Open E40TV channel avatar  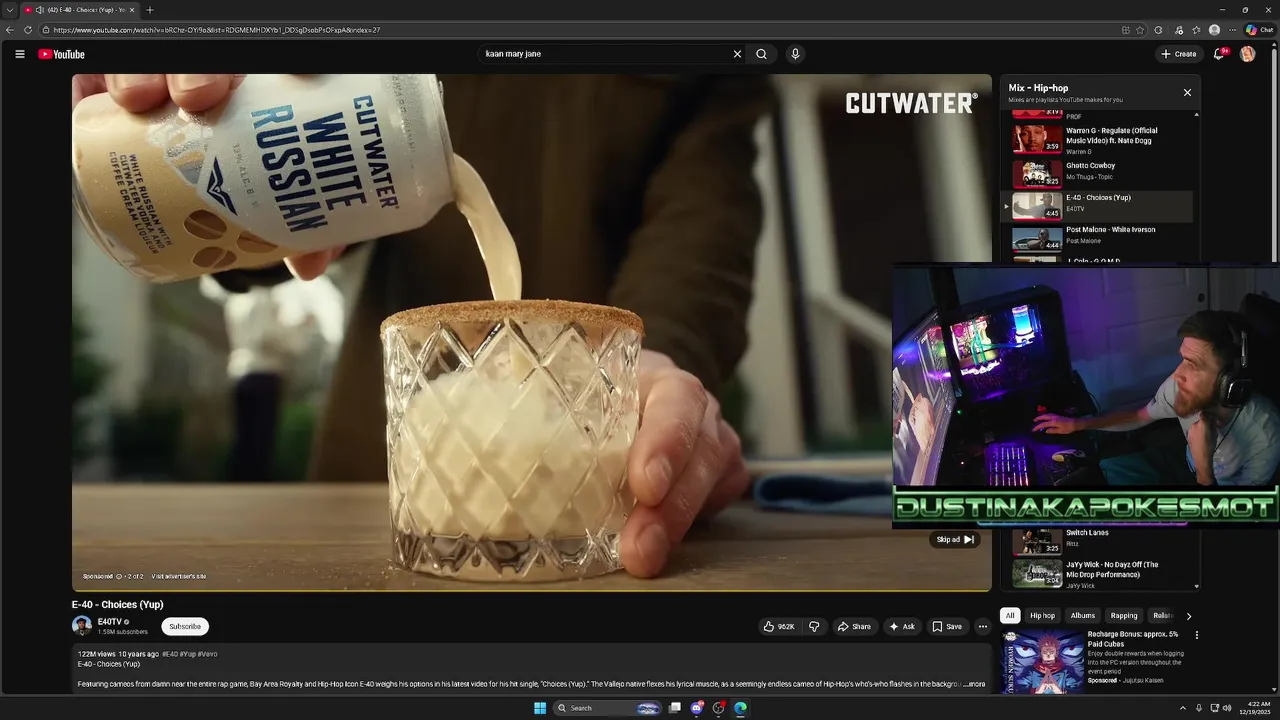[x=82, y=626]
